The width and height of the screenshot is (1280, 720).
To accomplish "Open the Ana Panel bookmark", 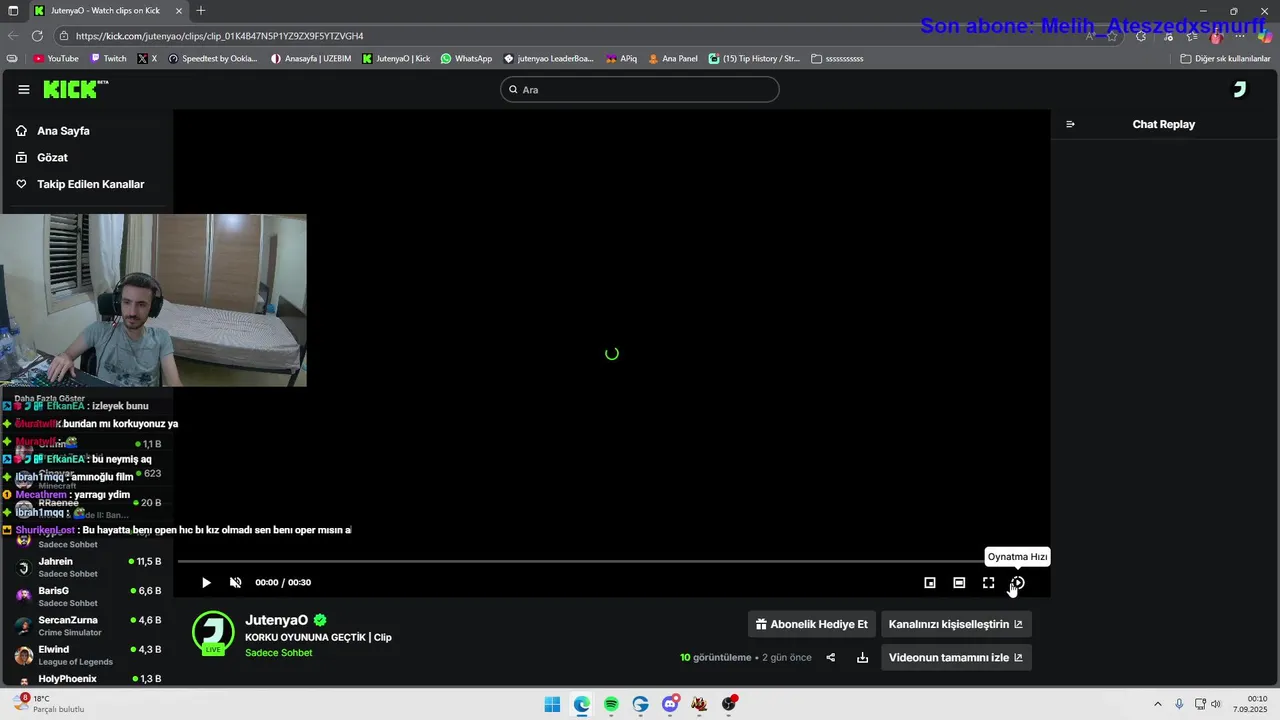I will [x=673, y=59].
